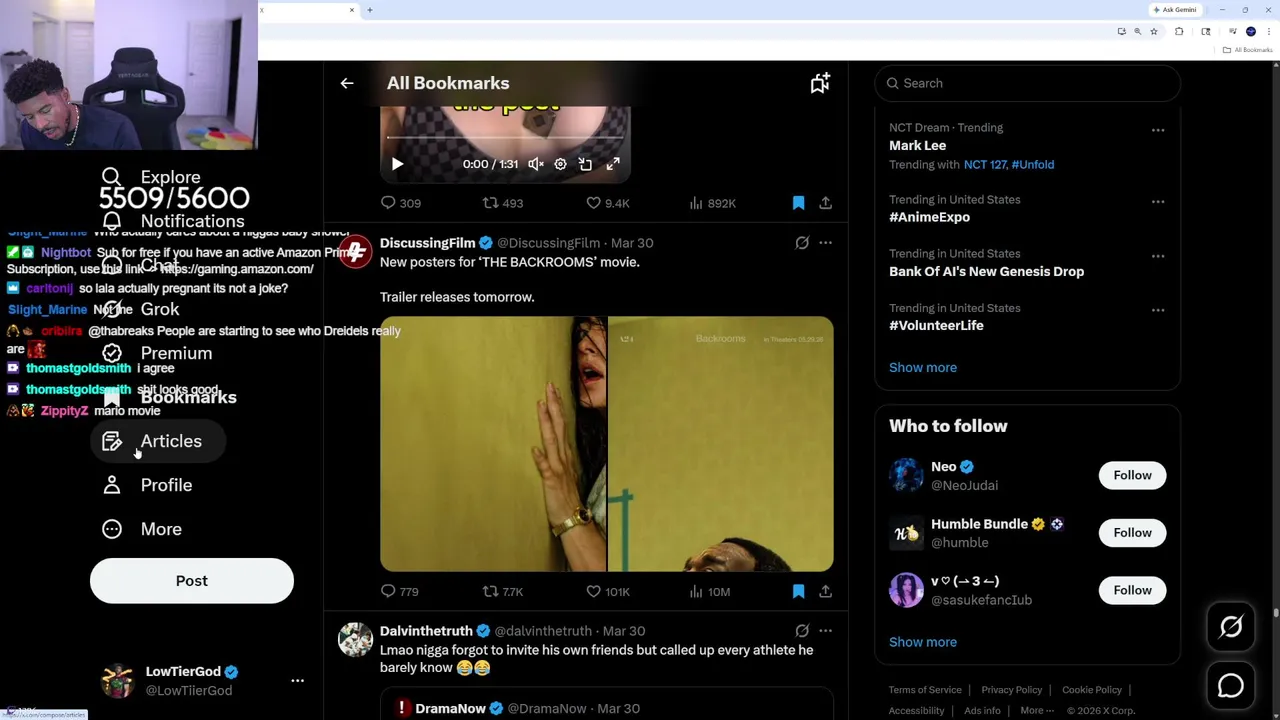View analytics showing 892K views
Viewport: 1280px width, 720px height.
tap(712, 203)
